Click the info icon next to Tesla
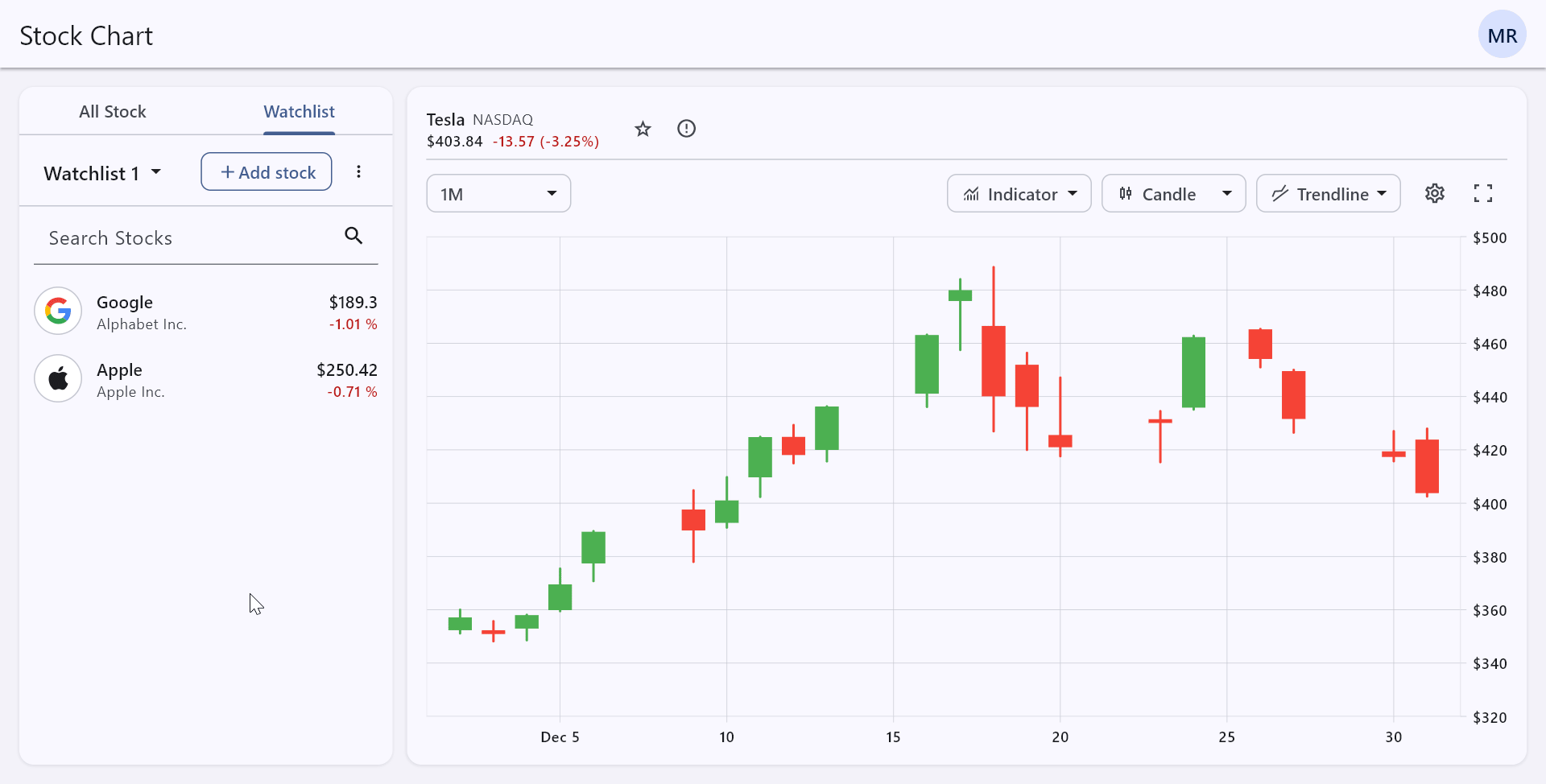Screen dimensions: 1546x784 pos(686,128)
